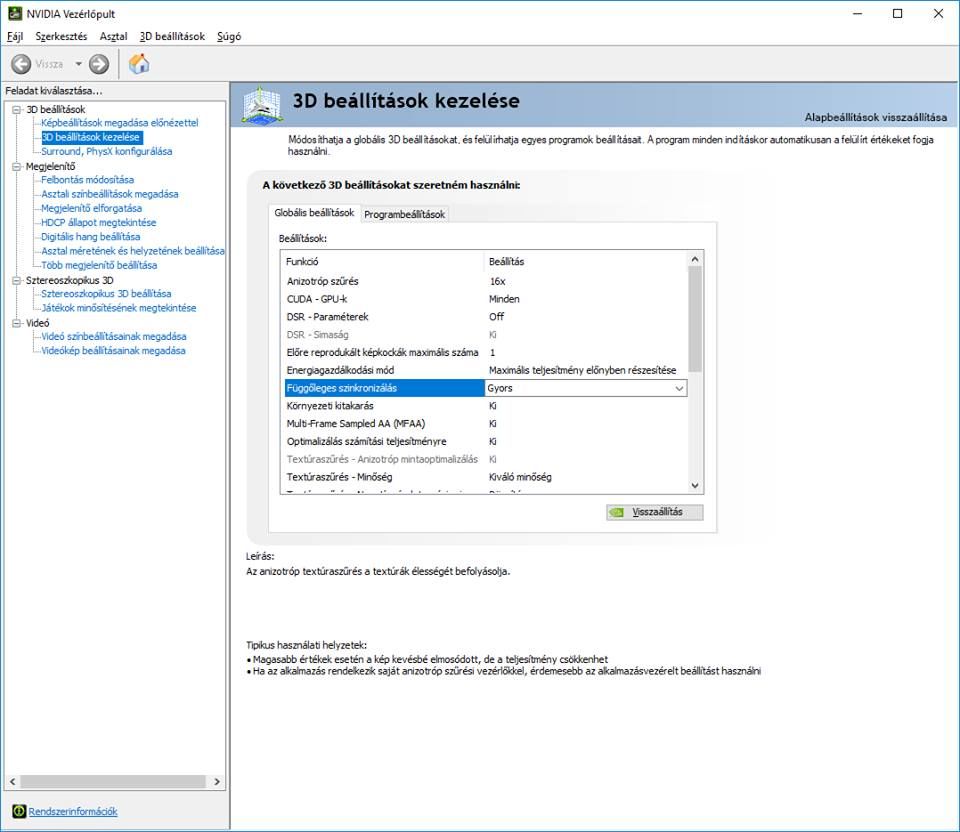This screenshot has width=960, height=832.
Task: Open Megjelenítő elforgatása
Action: [x=91, y=208]
